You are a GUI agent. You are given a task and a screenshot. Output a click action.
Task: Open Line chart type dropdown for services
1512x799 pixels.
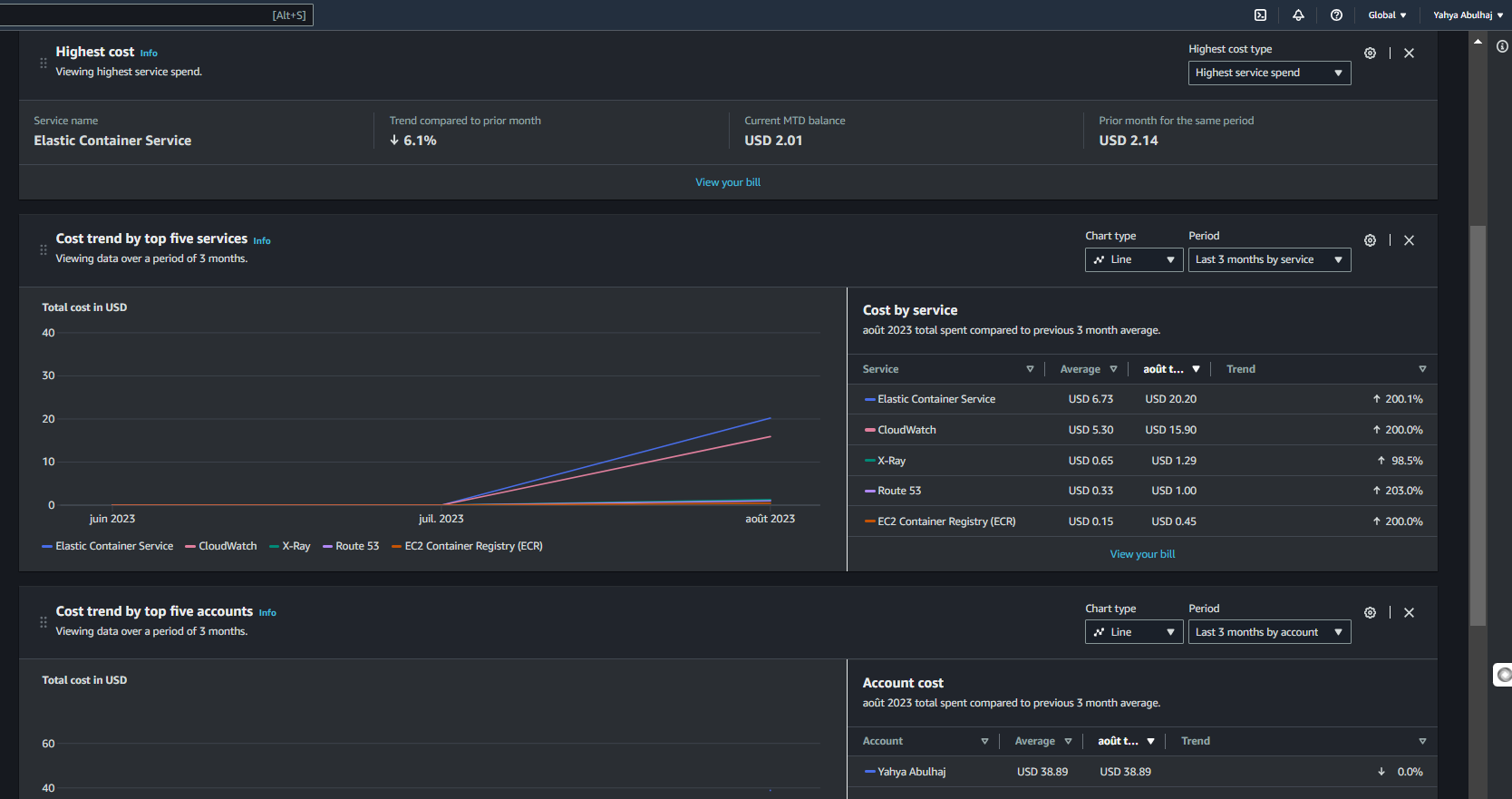click(1134, 259)
